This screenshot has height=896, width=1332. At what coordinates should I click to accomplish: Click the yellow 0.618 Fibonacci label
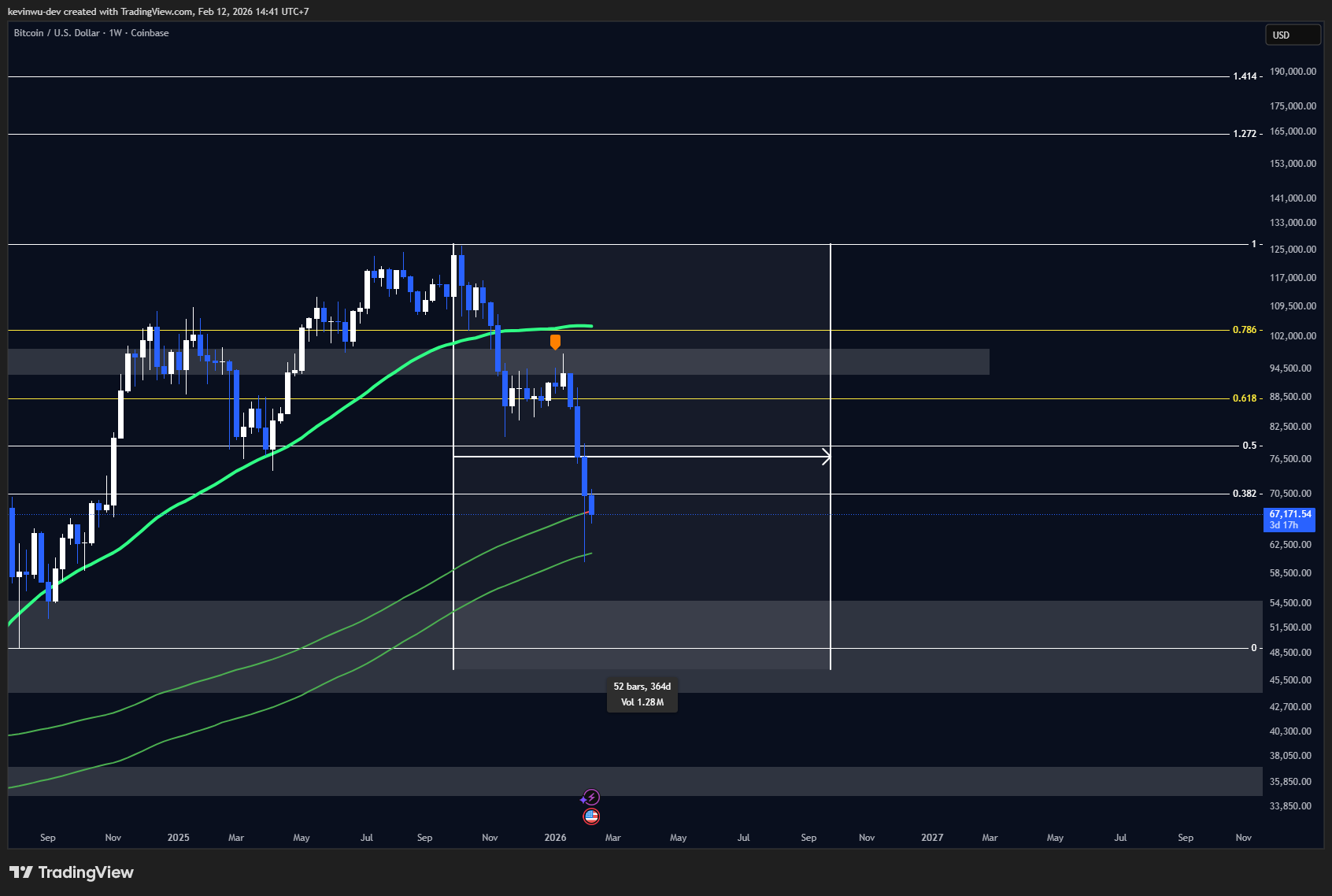click(x=1244, y=398)
